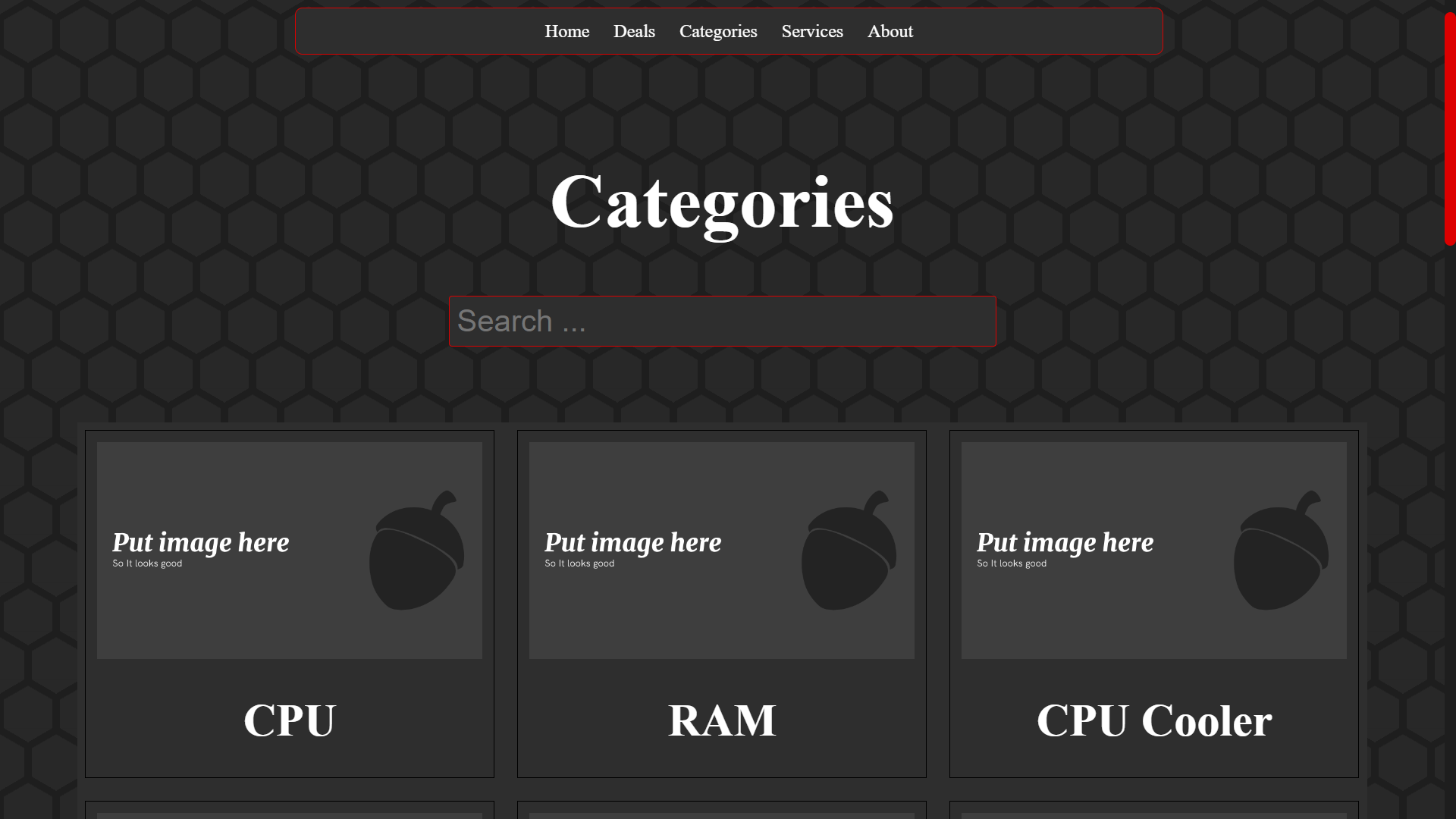
Task: Go to the Deals page
Action: click(634, 31)
